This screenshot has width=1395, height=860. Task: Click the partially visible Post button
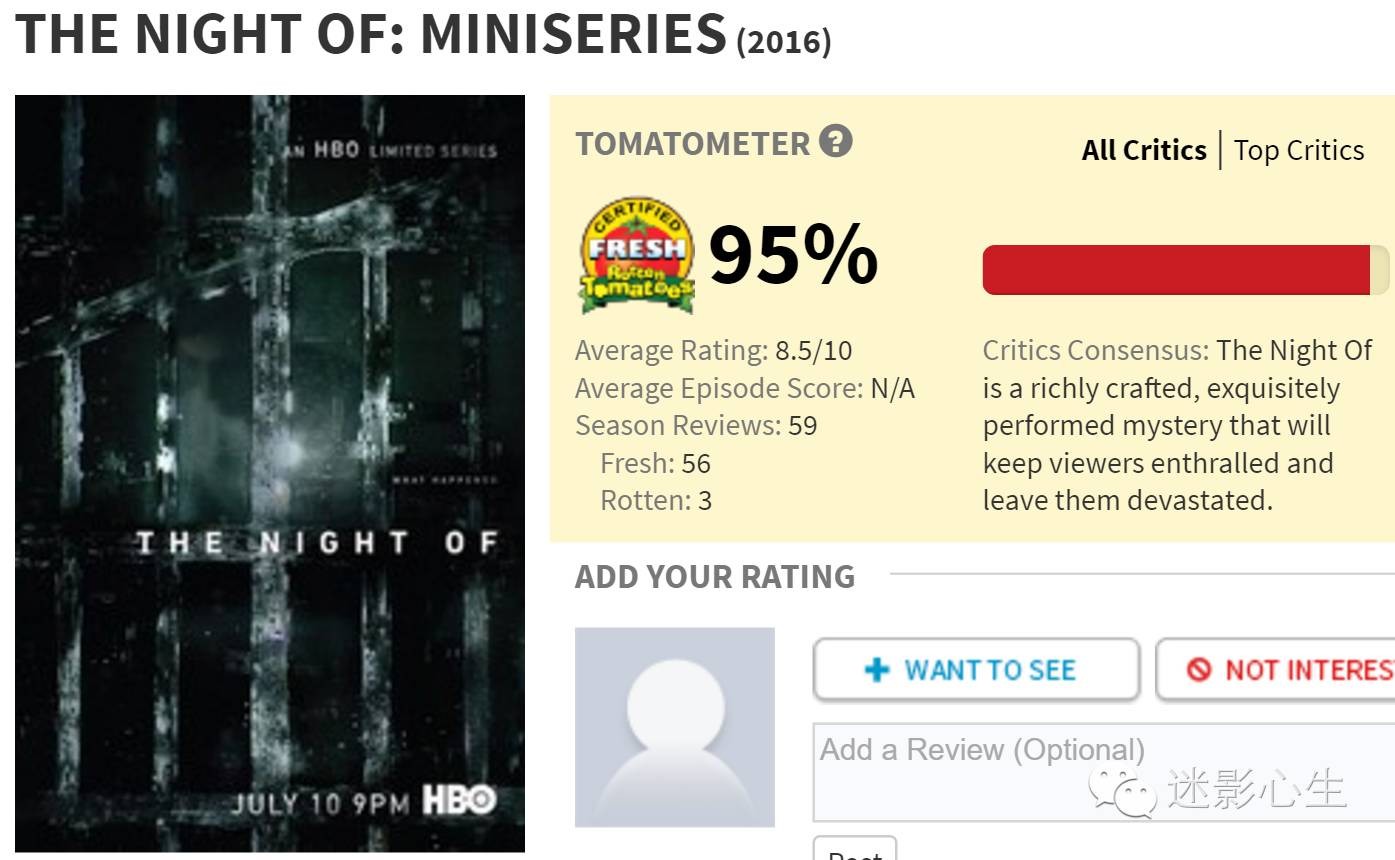pos(855,850)
